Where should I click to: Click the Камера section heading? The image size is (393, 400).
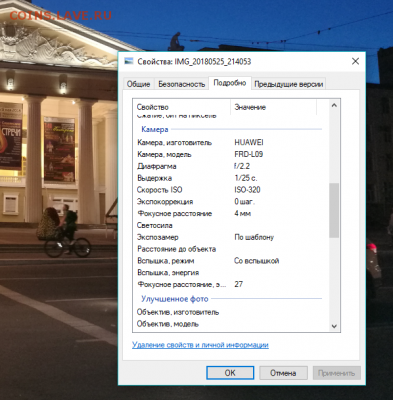pyautogui.click(x=155, y=129)
